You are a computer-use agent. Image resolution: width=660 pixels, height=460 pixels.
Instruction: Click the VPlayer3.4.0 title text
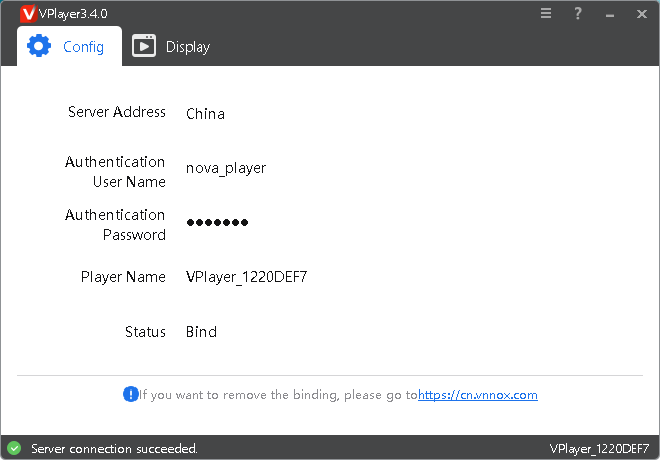pyautogui.click(x=73, y=14)
